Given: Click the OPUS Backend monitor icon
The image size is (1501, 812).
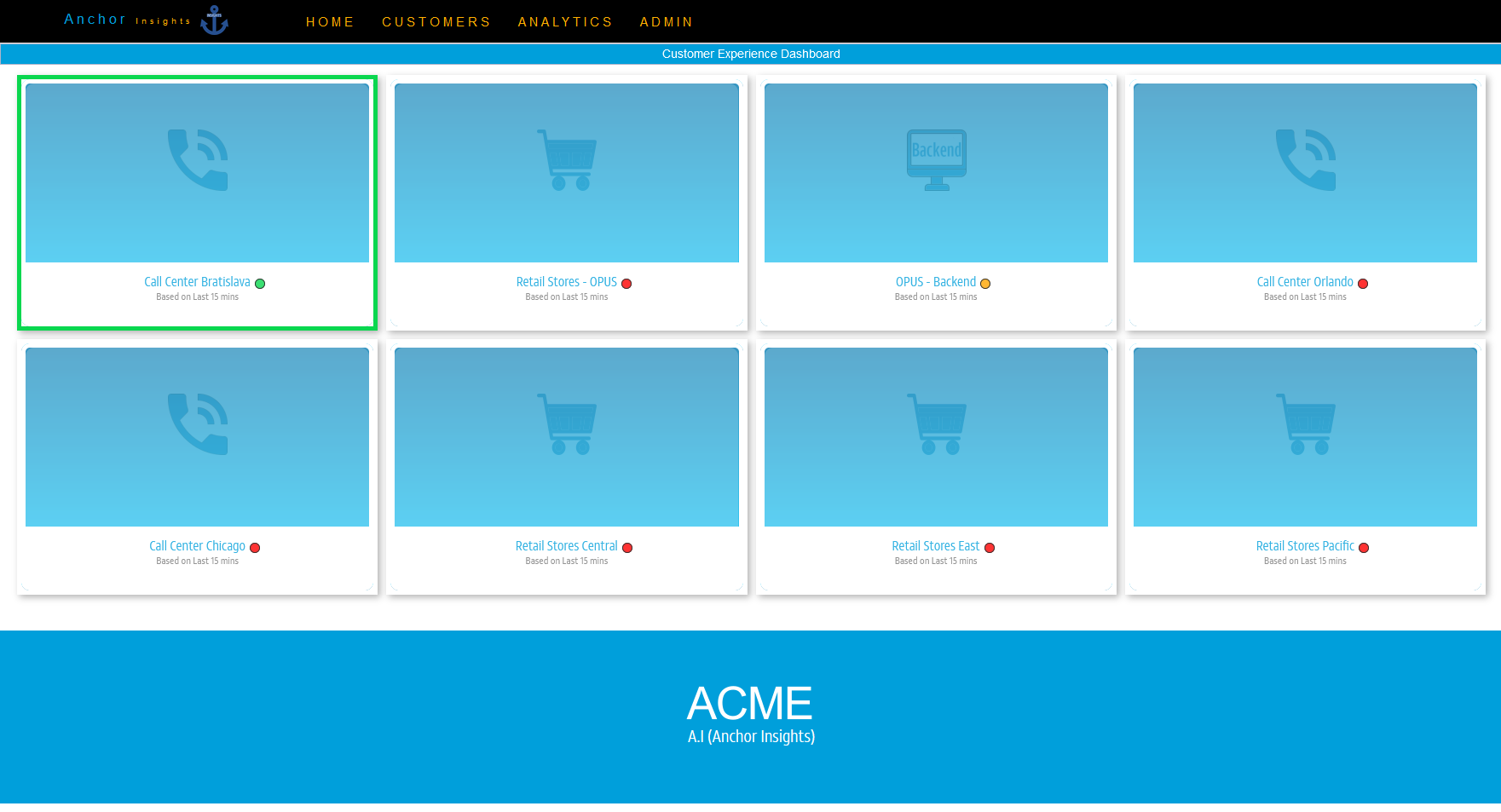Looking at the screenshot, I should [936, 159].
